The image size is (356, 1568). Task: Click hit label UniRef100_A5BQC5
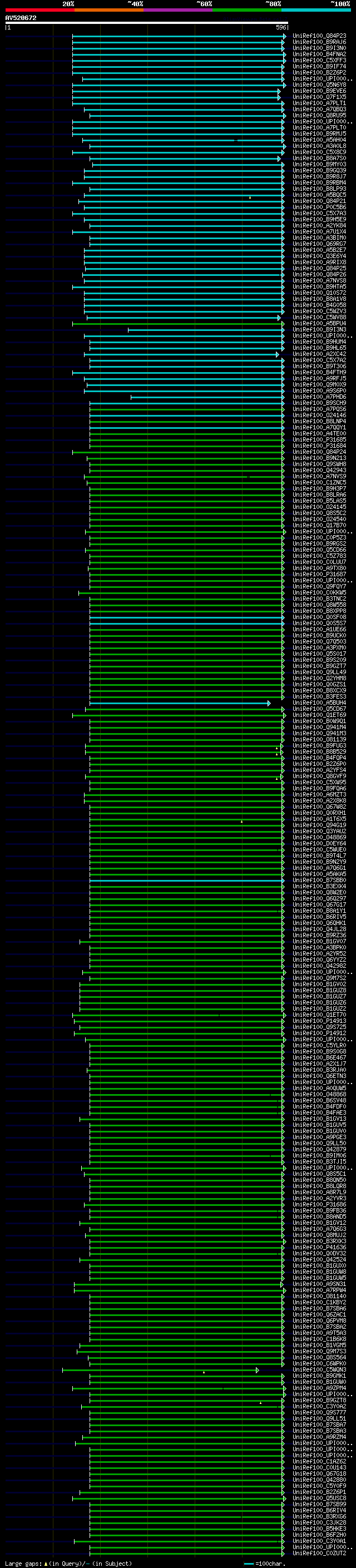pyautogui.click(x=319, y=195)
